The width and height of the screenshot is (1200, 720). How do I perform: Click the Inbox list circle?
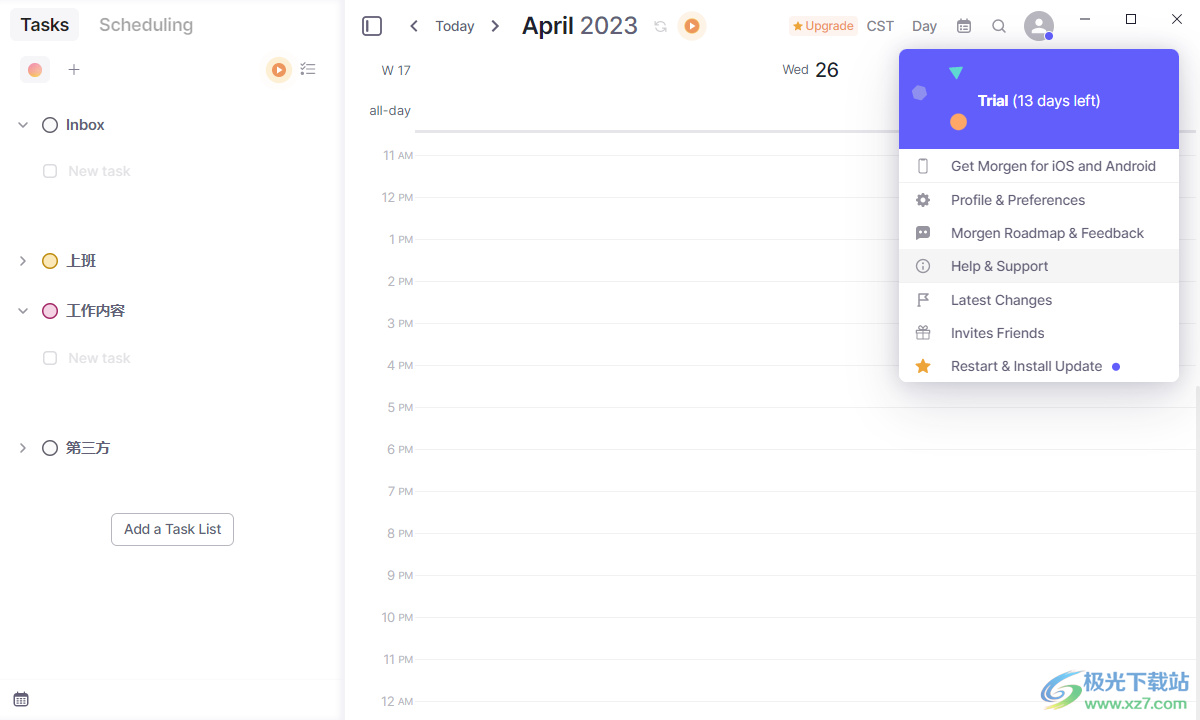50,125
